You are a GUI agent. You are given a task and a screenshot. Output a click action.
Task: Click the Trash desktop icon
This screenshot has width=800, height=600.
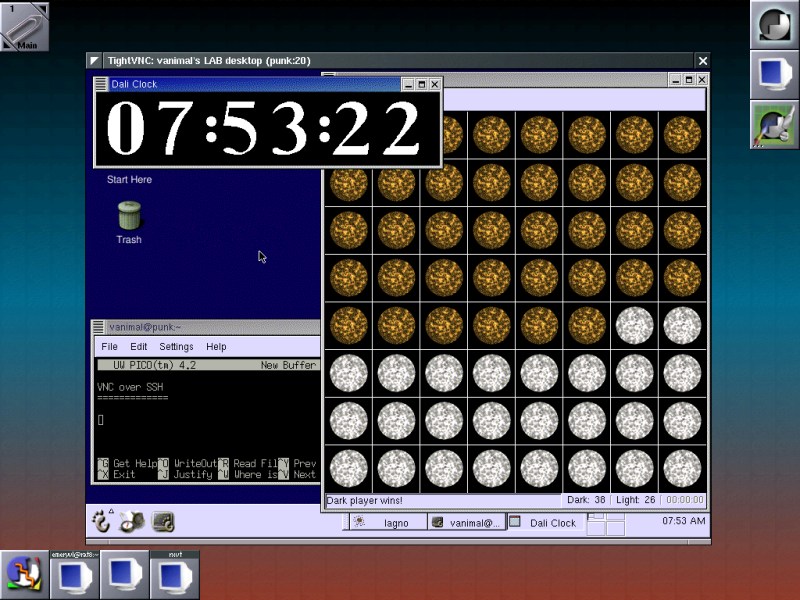click(x=129, y=215)
